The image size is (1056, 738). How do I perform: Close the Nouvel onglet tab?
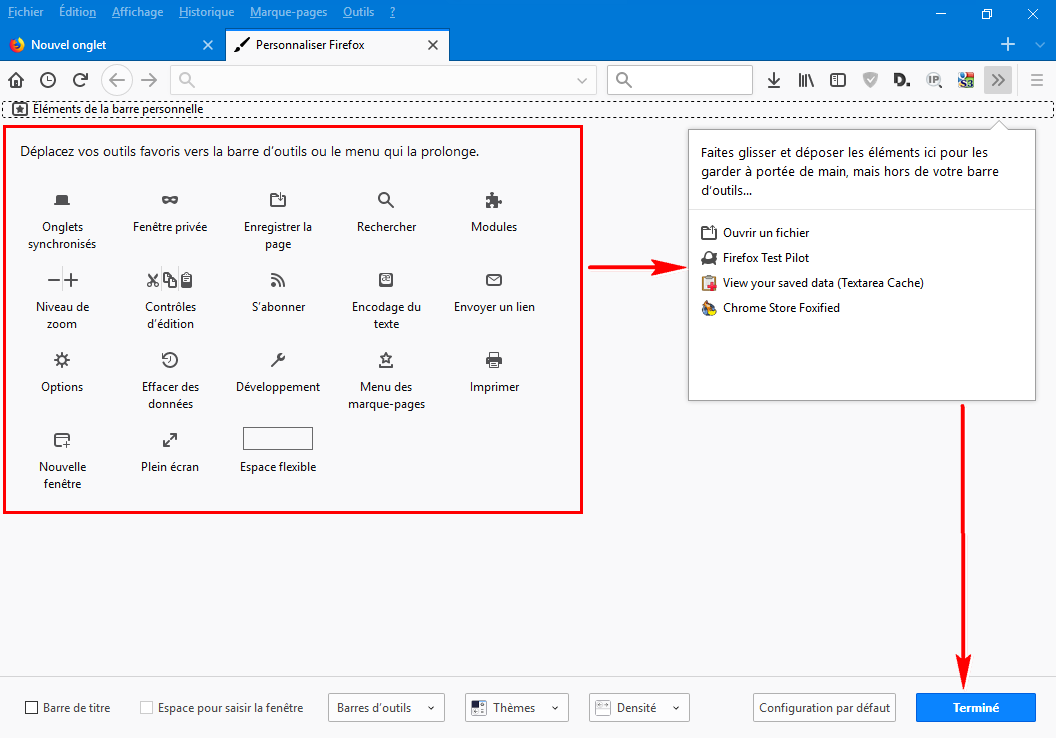[208, 45]
